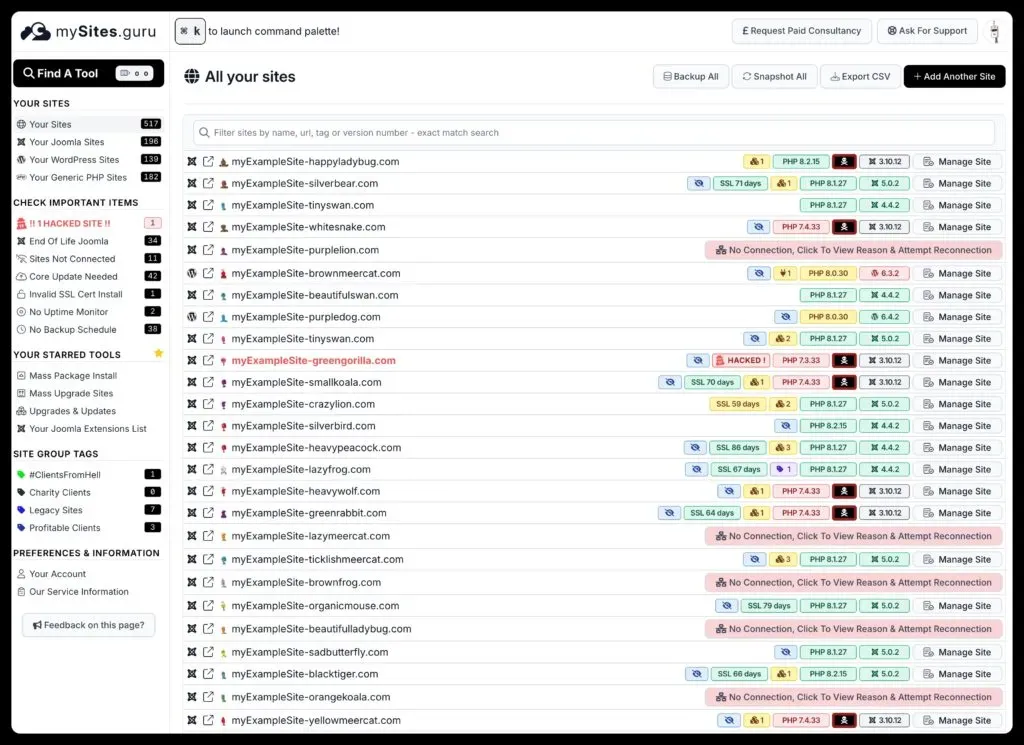Open Your WordPress Sites in the sidebar

click(x=72, y=159)
